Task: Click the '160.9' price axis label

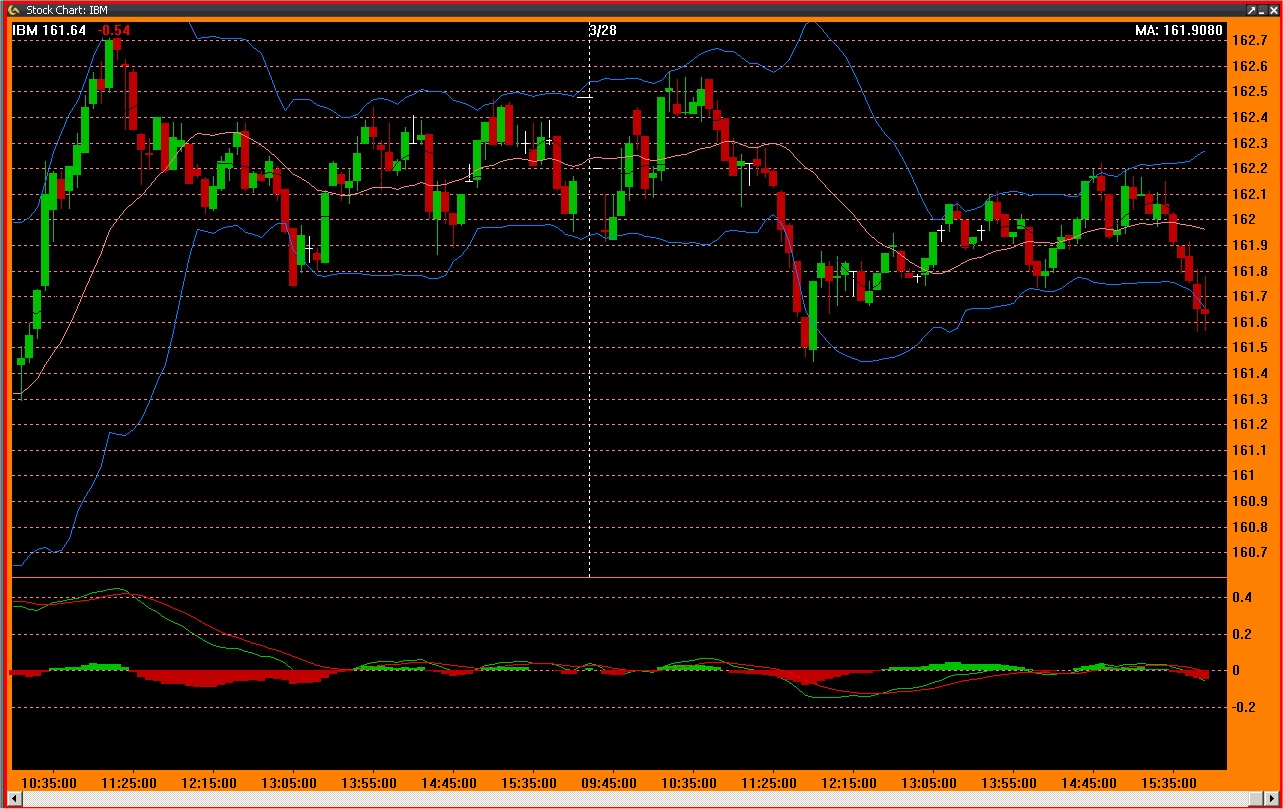Action: click(x=1250, y=502)
